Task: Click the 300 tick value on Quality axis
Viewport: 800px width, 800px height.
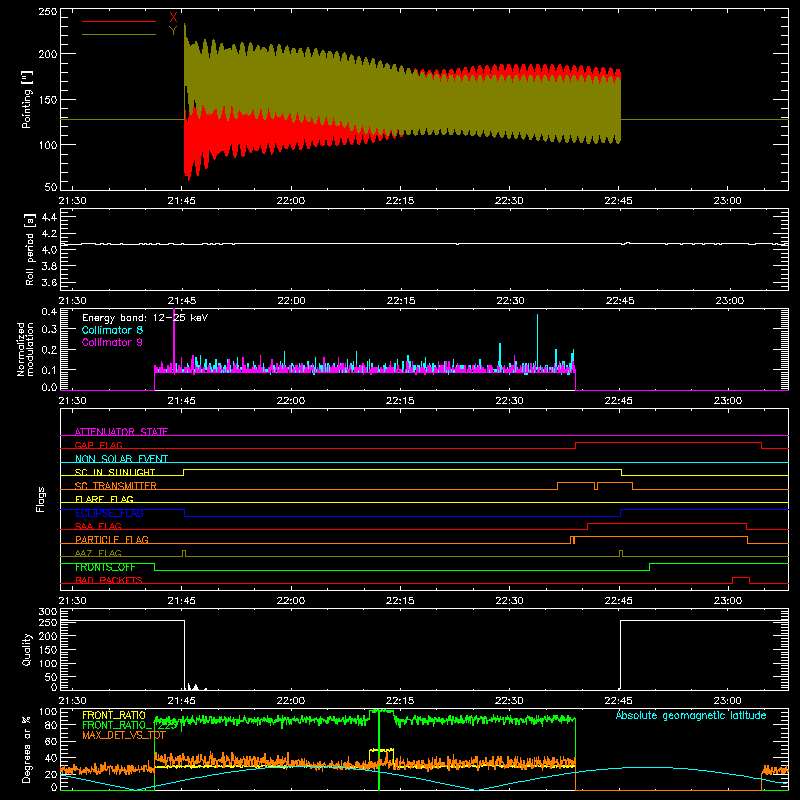Action: coord(48,612)
